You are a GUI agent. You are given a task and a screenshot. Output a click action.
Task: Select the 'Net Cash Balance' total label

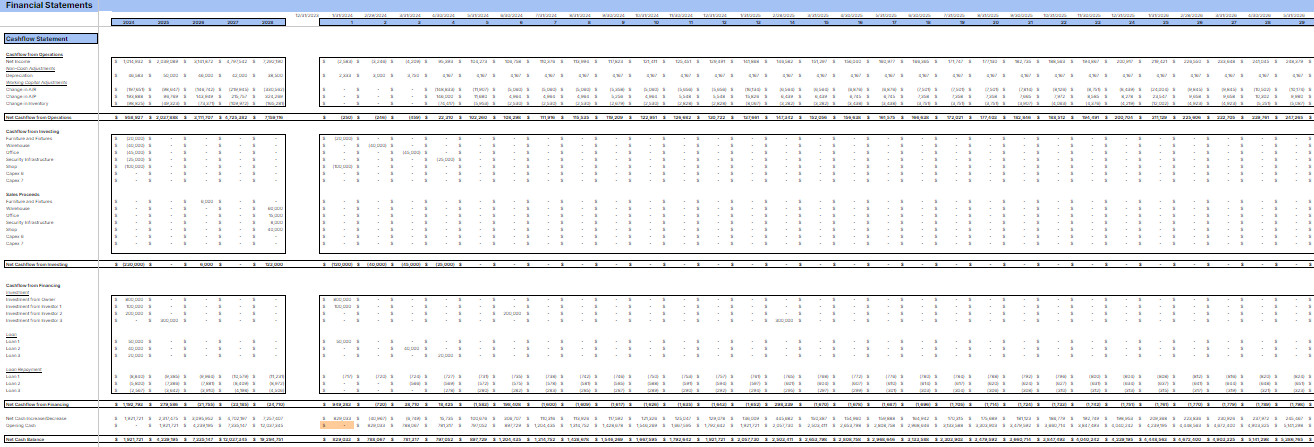(x=24, y=439)
